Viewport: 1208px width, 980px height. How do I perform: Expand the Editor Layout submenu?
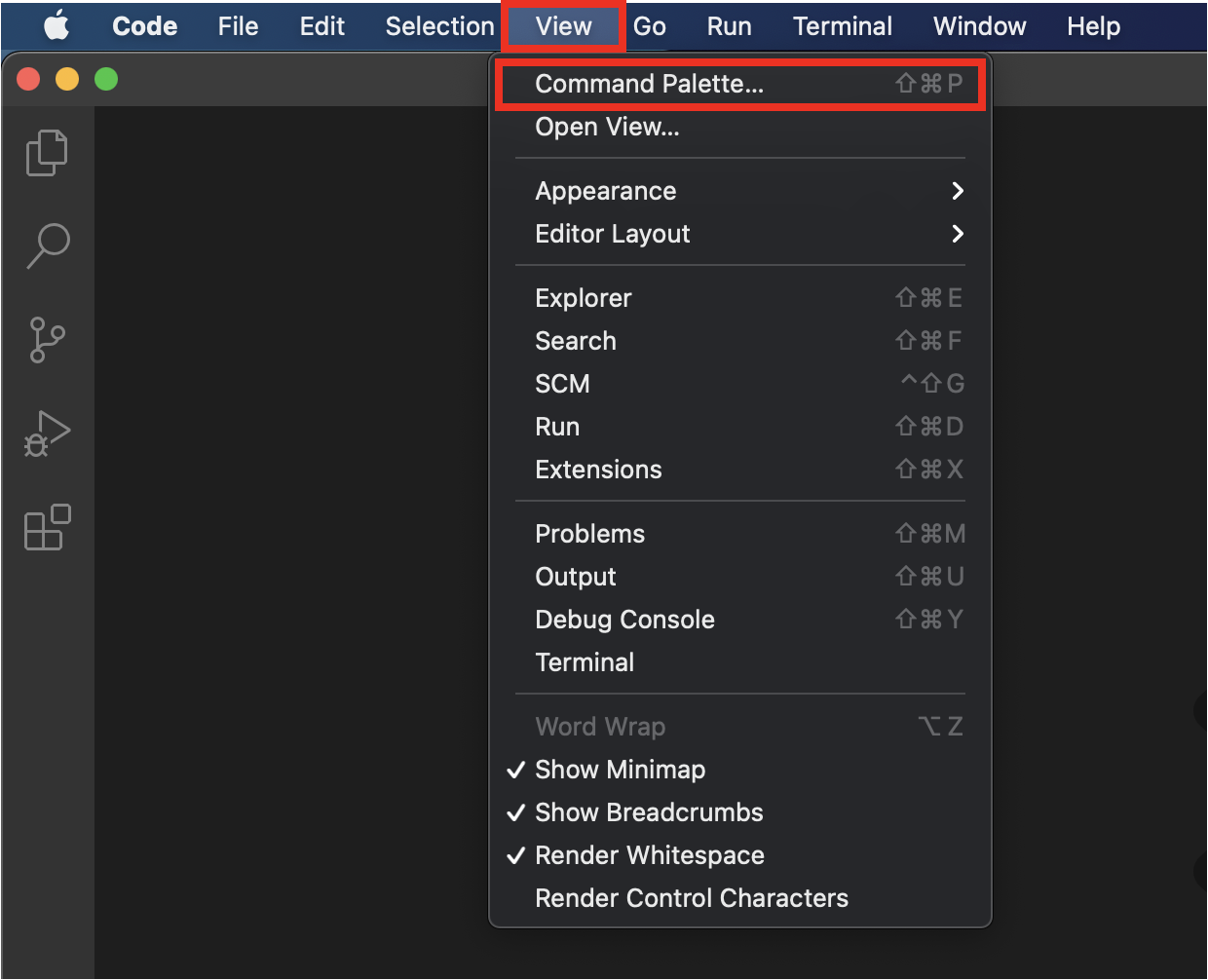point(739,234)
